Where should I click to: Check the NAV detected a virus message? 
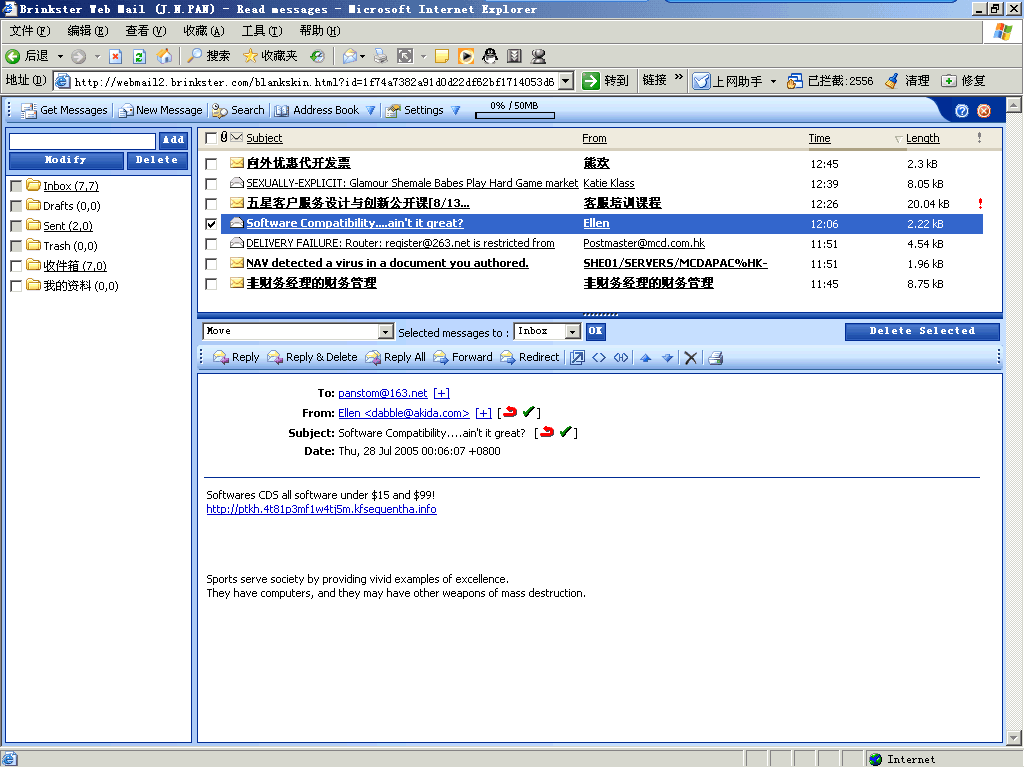pos(211,264)
